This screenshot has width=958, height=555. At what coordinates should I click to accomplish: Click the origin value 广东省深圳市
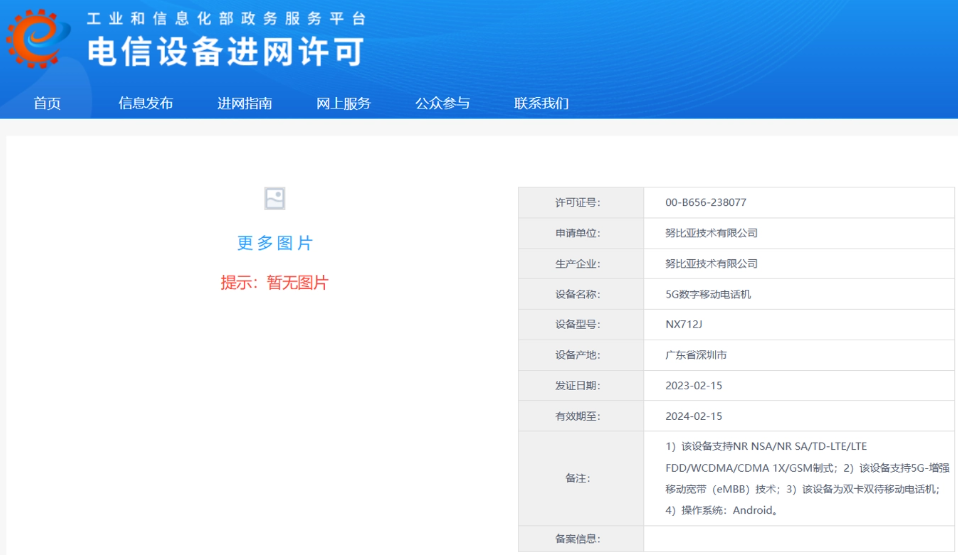click(696, 355)
